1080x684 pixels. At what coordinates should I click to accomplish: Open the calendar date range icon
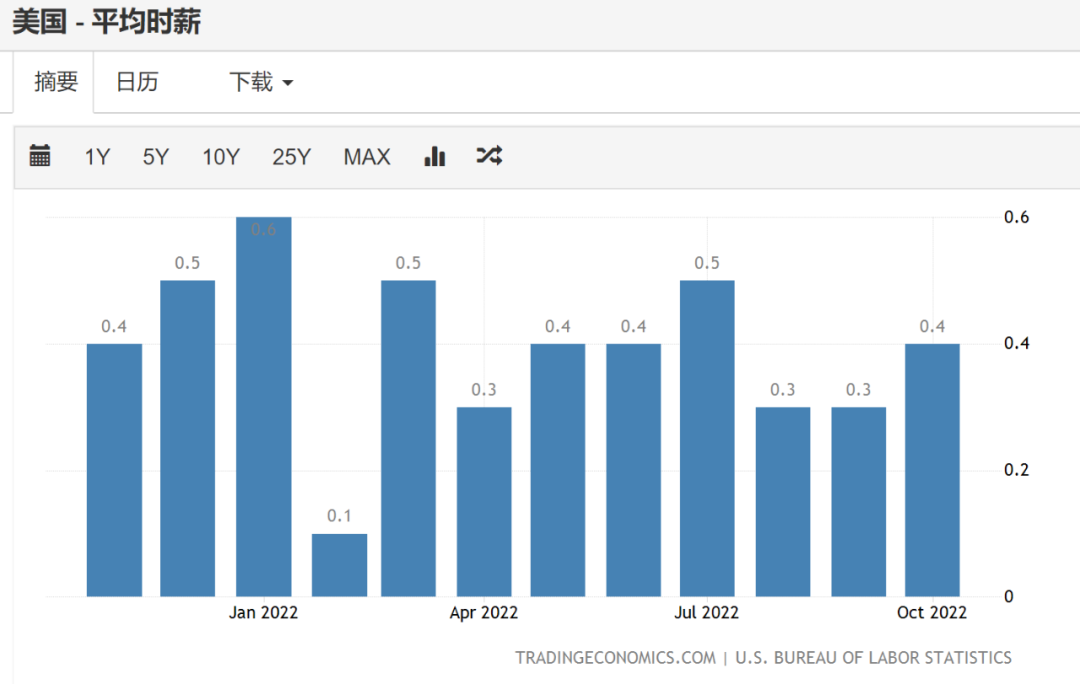point(40,156)
